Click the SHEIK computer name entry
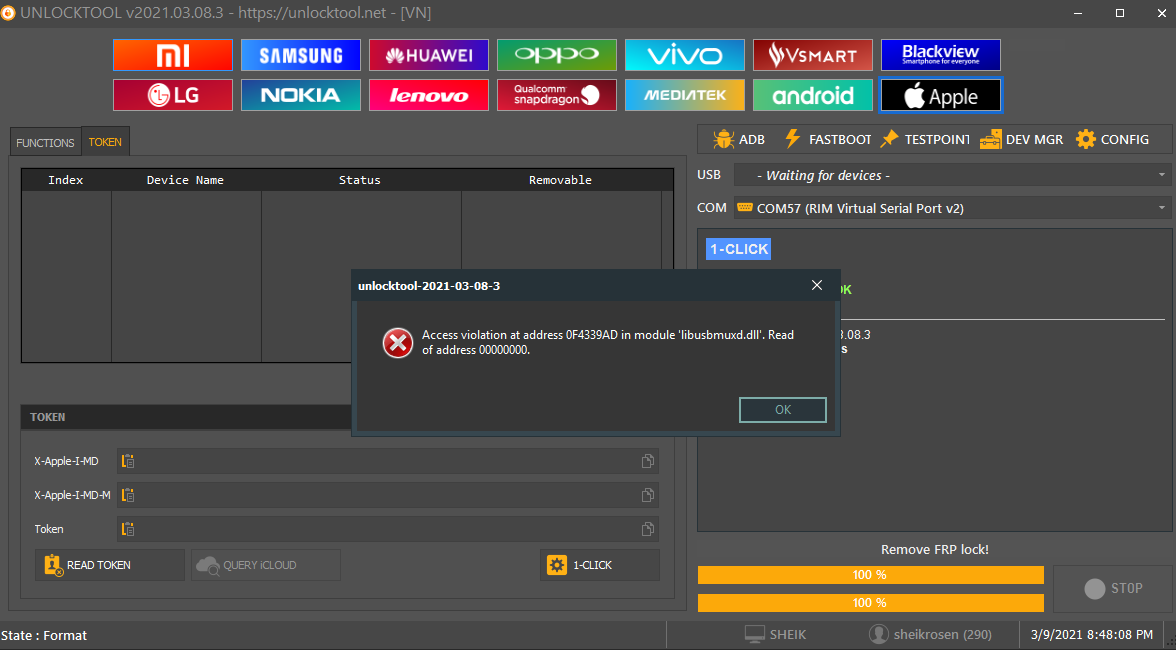This screenshot has width=1176, height=650. pos(776,634)
